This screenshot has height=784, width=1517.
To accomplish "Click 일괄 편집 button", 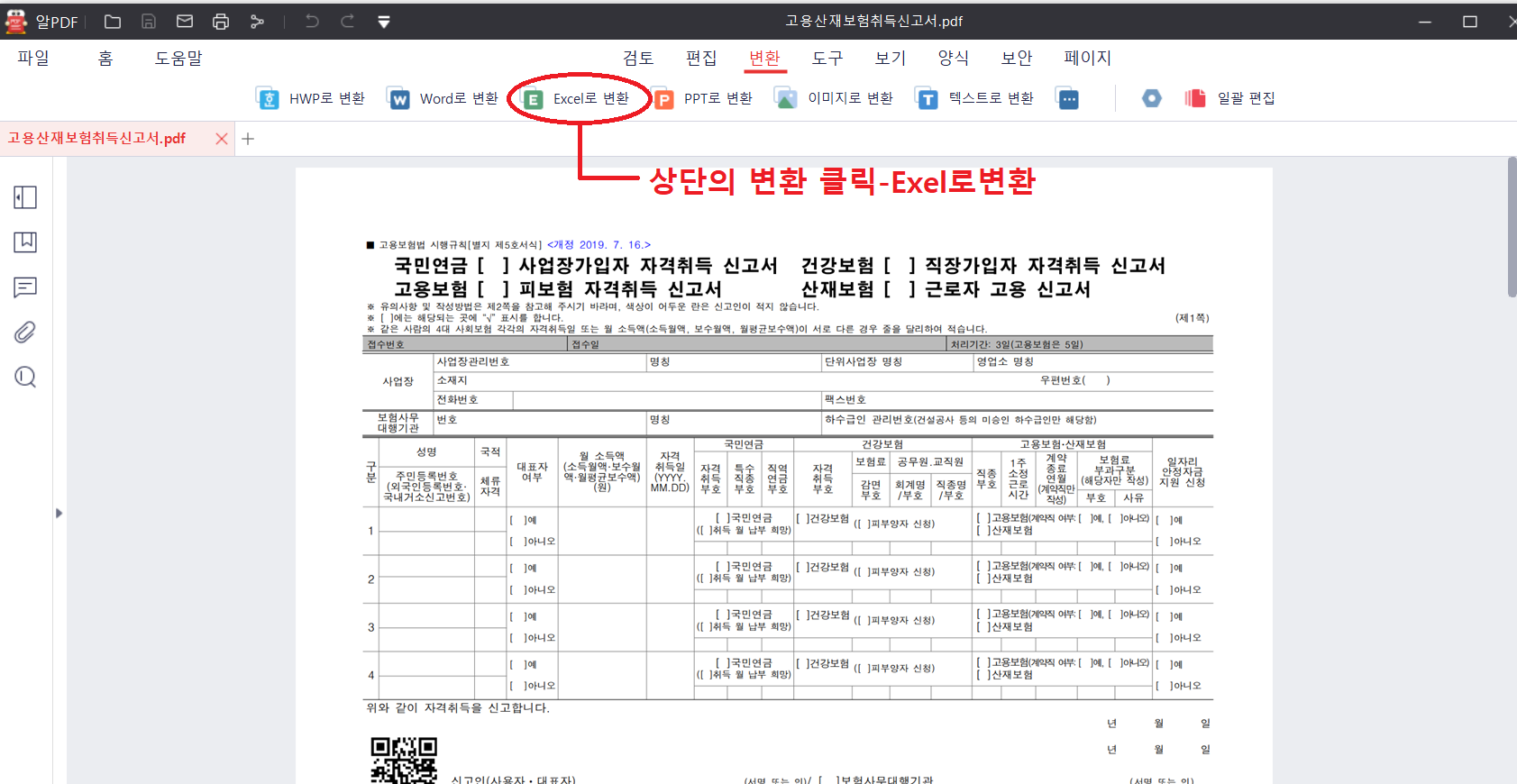I will [x=1230, y=98].
